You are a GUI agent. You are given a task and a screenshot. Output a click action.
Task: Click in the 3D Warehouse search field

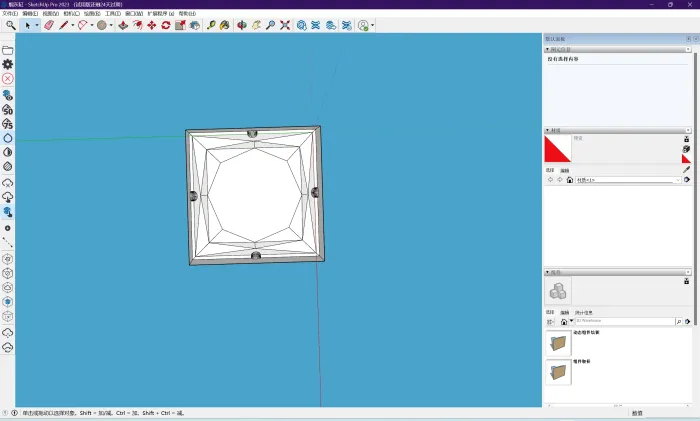point(620,322)
